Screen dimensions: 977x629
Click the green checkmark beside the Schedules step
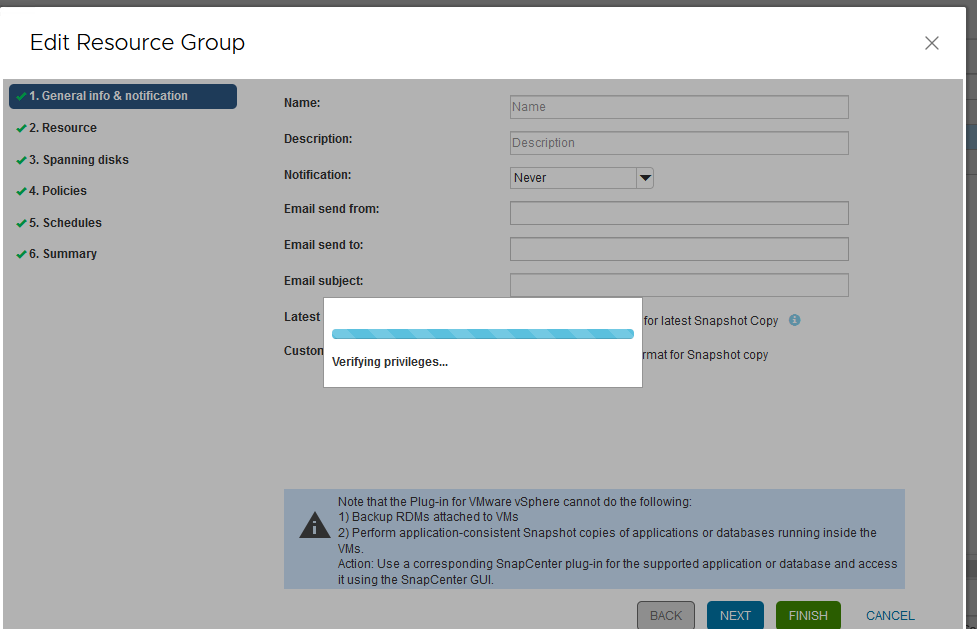(20, 222)
